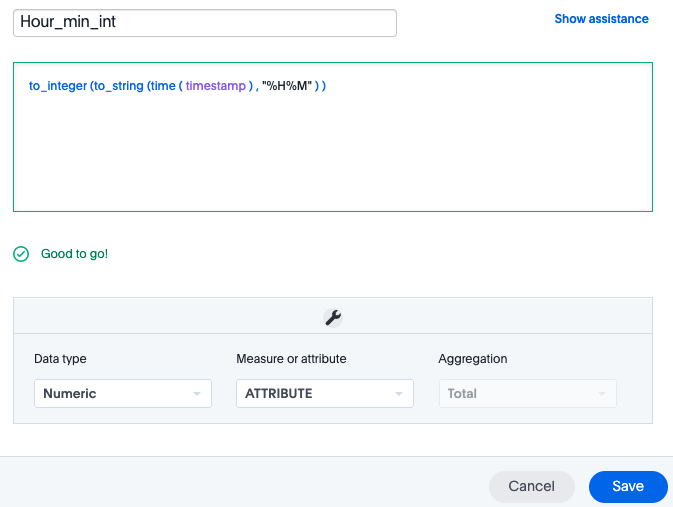Screen dimensions: 673x507
Task: Click the Data type dropdown arrow
Action: coord(197,394)
